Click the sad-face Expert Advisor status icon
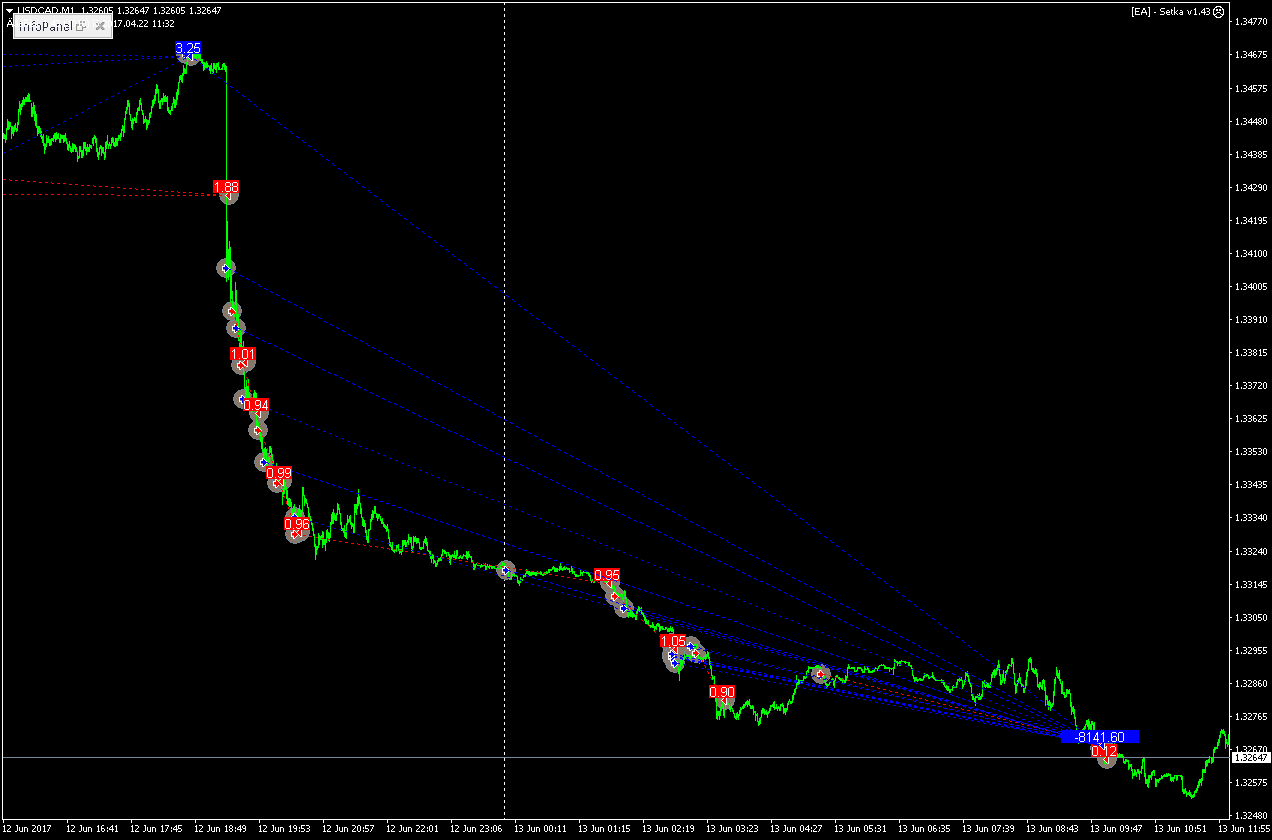1272x840 pixels. coord(1218,11)
